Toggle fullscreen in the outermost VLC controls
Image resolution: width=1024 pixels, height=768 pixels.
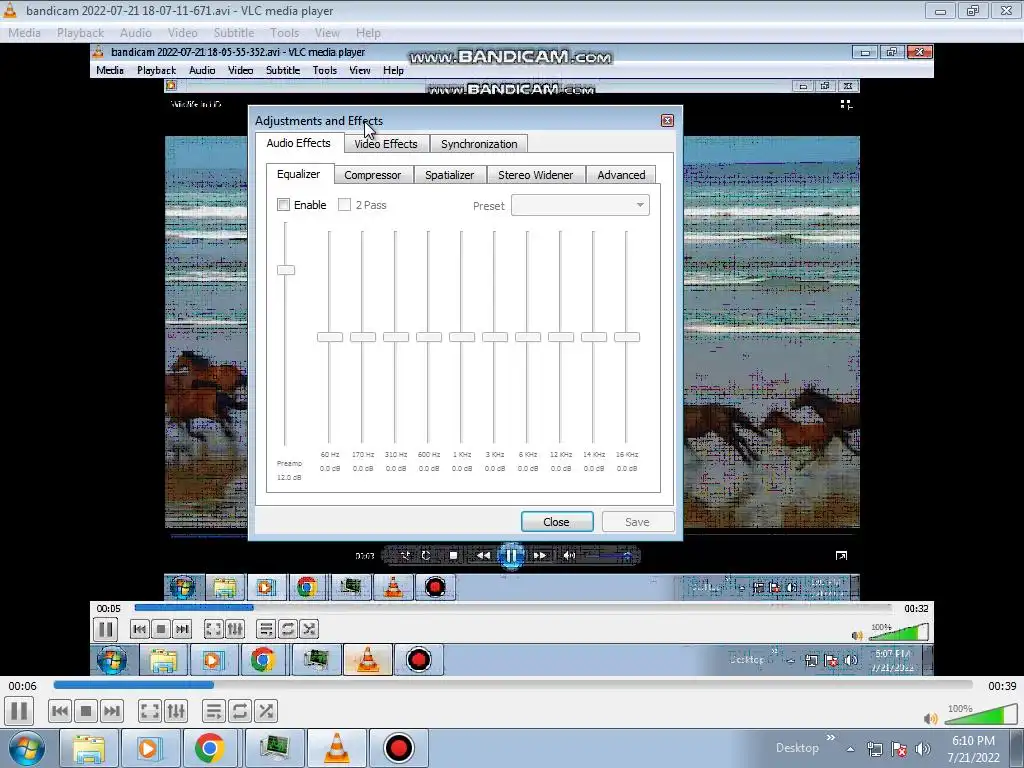150,711
